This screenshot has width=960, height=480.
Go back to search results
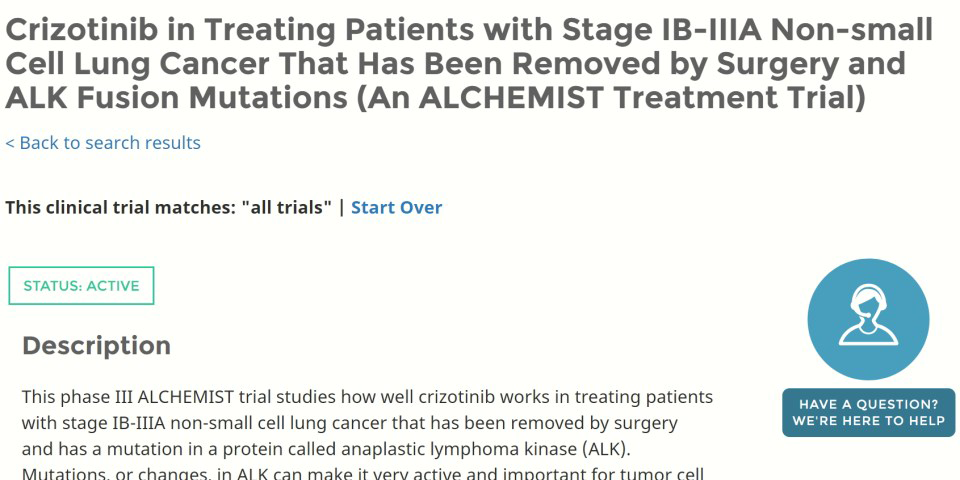point(103,143)
